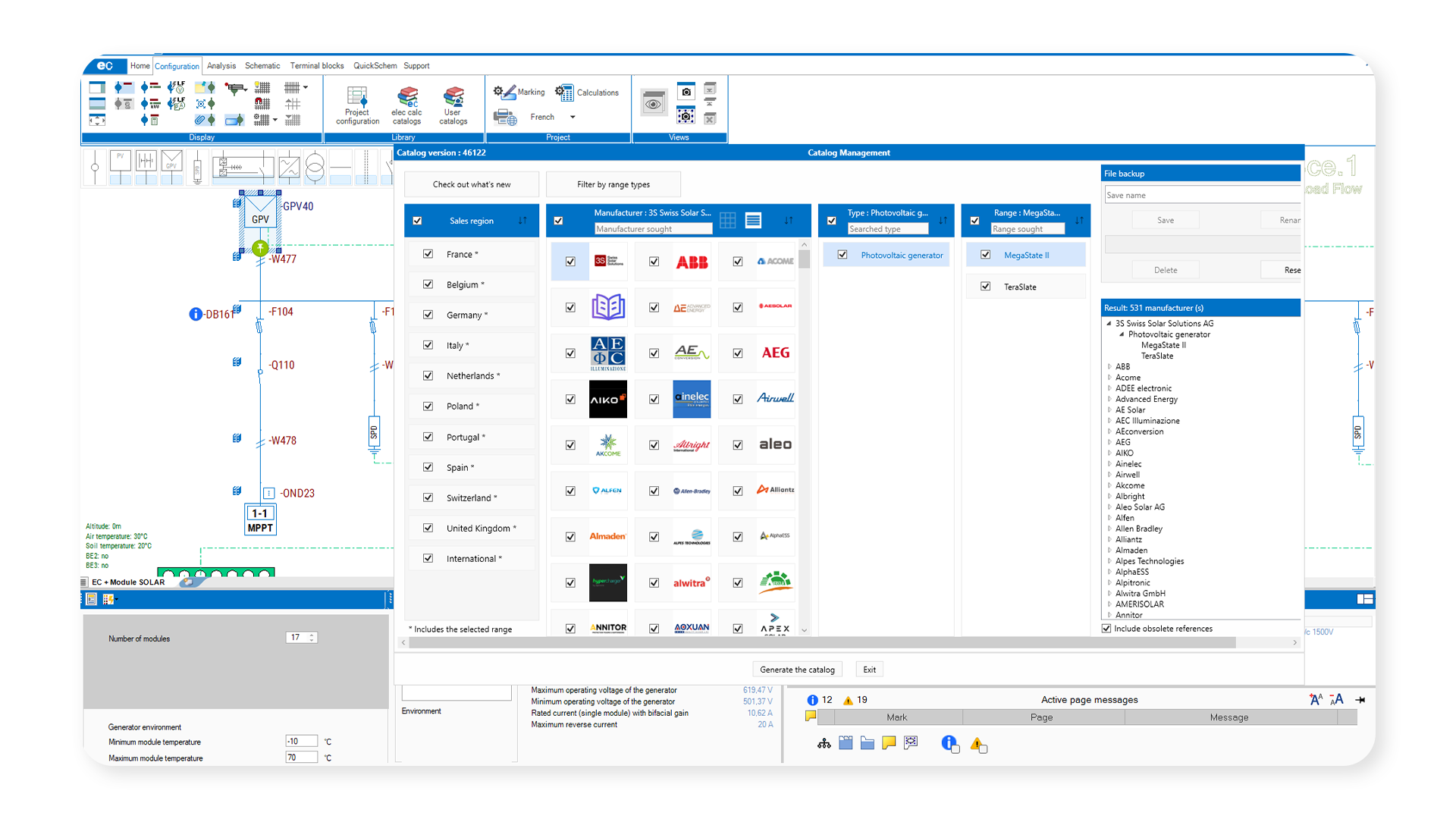
Task: Switch manufacturer display to list view
Action: coord(753,221)
